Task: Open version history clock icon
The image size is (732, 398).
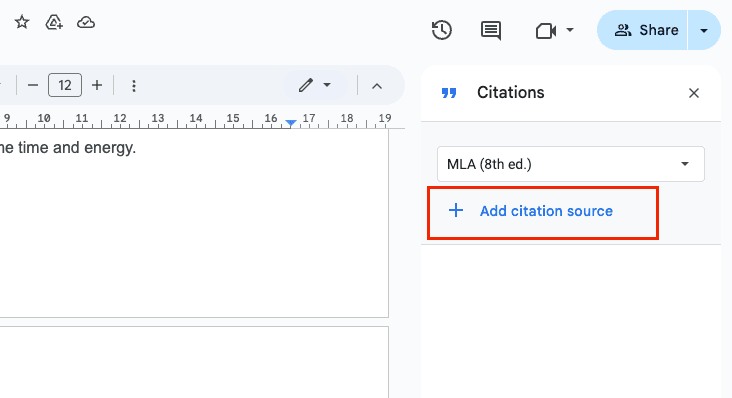Action: pyautogui.click(x=442, y=30)
